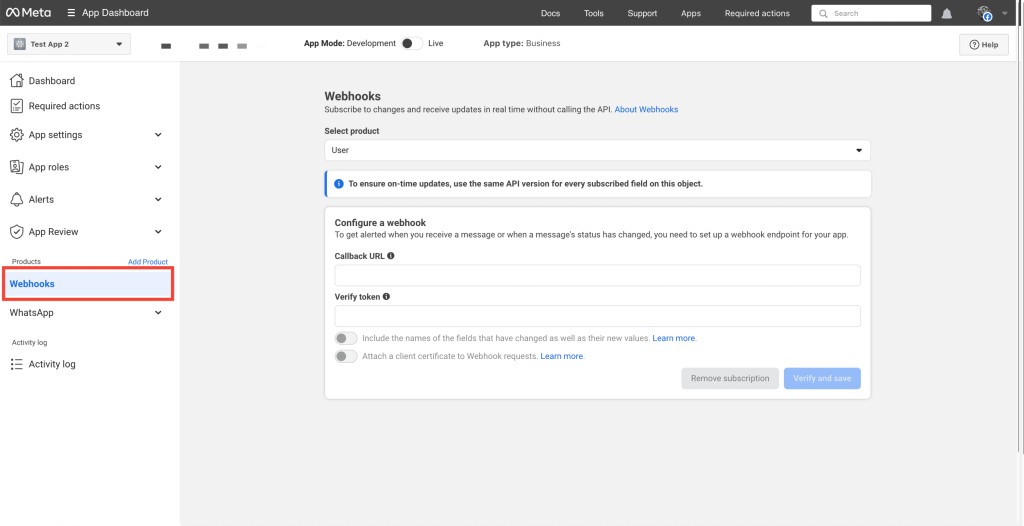Open the App Dashboard hamburger menu

click(x=71, y=13)
